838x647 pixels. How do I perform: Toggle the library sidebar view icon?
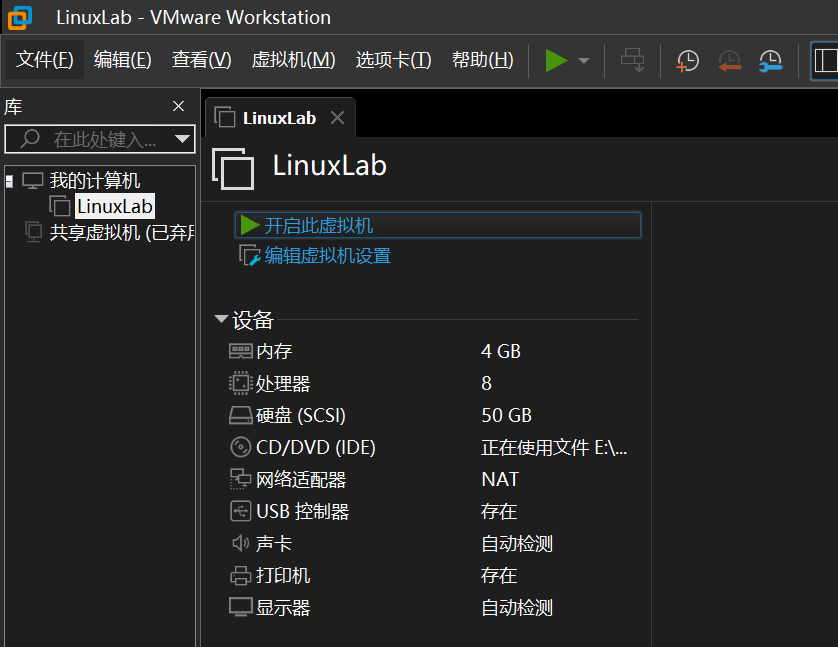[x=825, y=61]
